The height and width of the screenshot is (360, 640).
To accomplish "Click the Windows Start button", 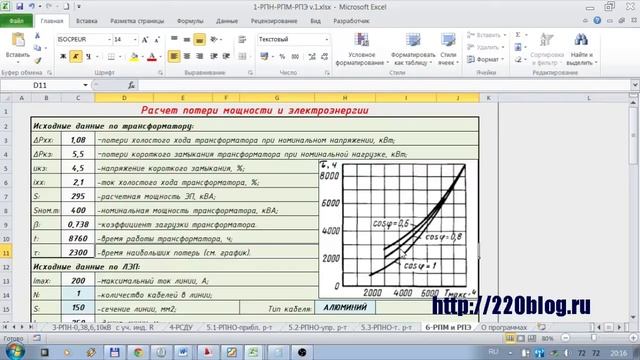I will click(15, 351).
